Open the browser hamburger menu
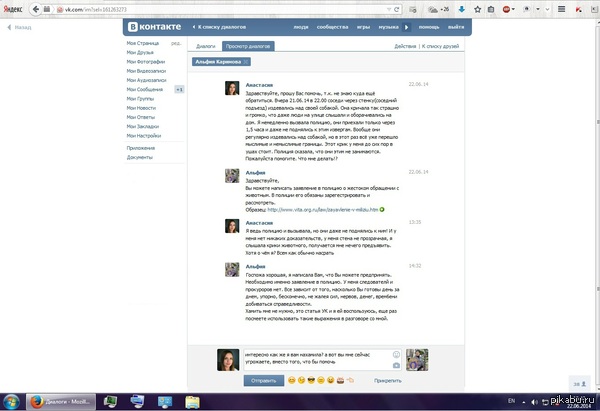Viewport: 600px width, 411px height. pos(561,9)
